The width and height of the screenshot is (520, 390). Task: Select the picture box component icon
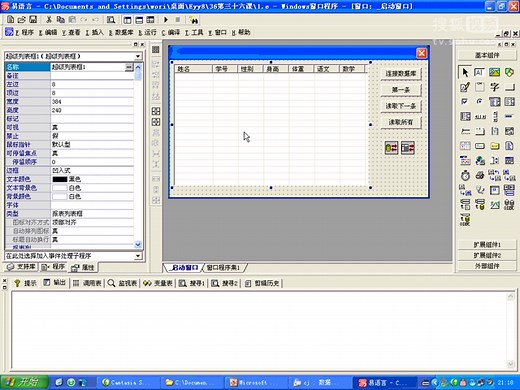tap(494, 72)
